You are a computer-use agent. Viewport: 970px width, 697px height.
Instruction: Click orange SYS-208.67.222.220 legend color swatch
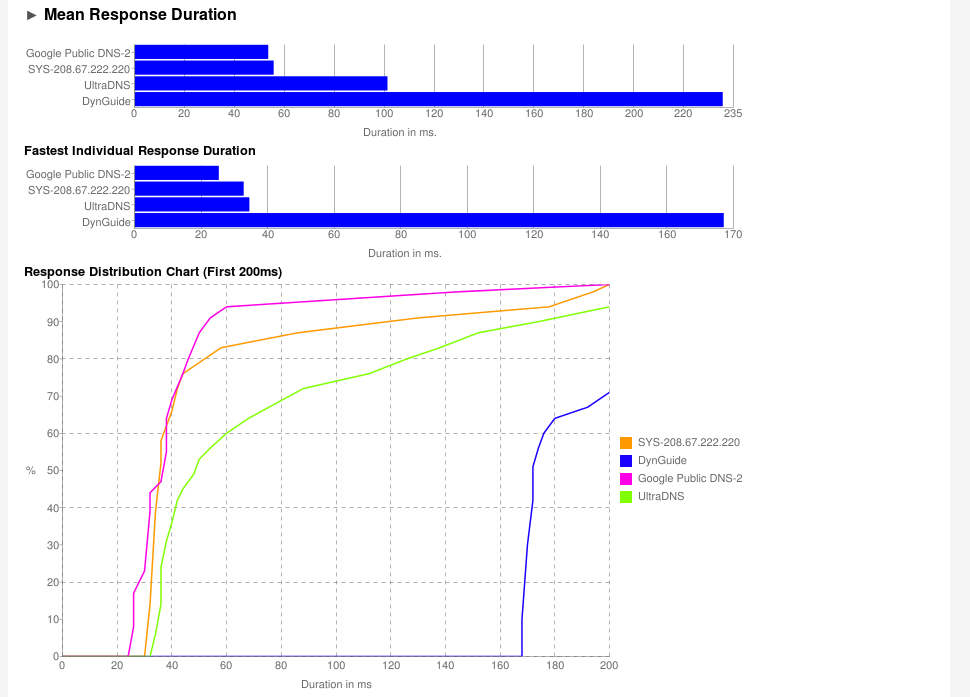click(626, 442)
